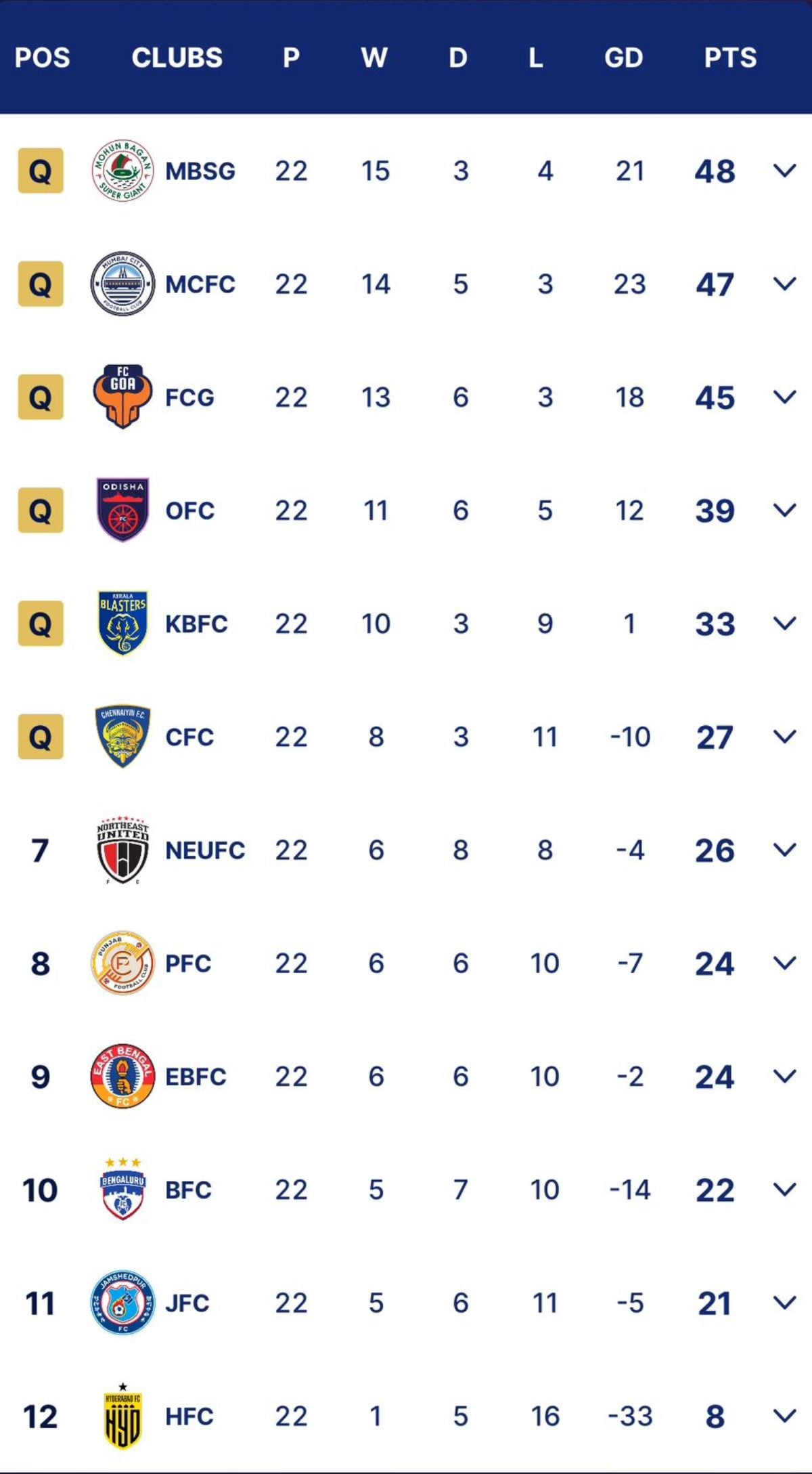Click the Mohun Bagan Super Giant crest

pos(122,171)
